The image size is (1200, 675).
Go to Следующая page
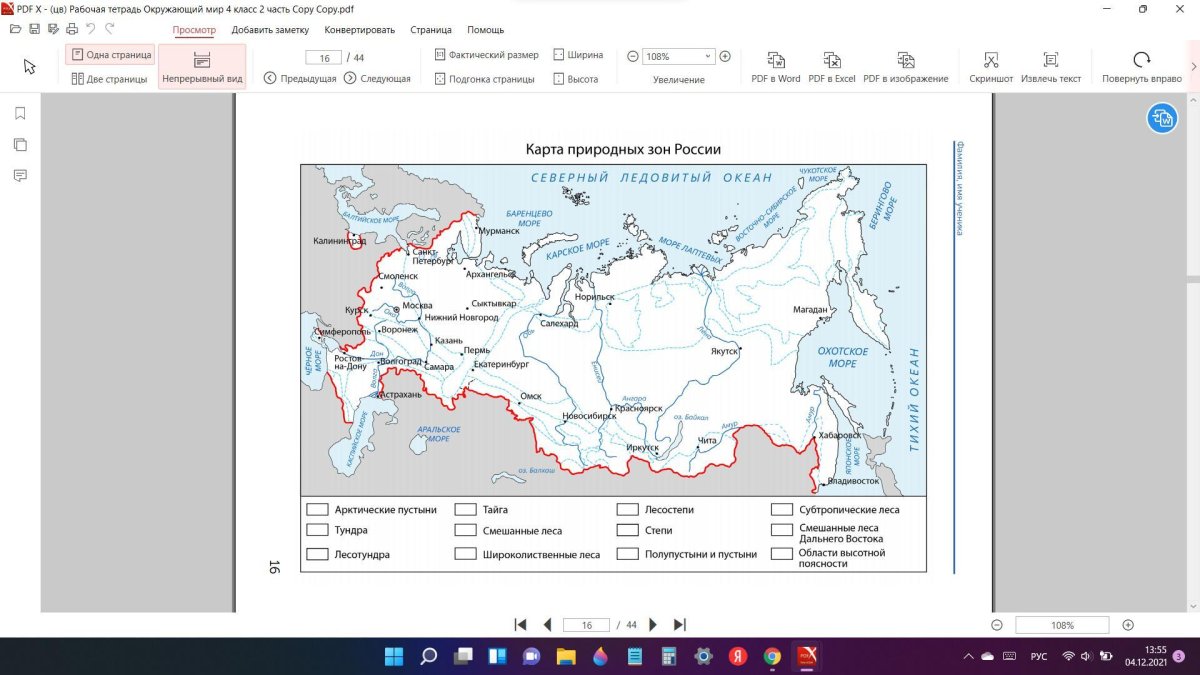pos(377,79)
